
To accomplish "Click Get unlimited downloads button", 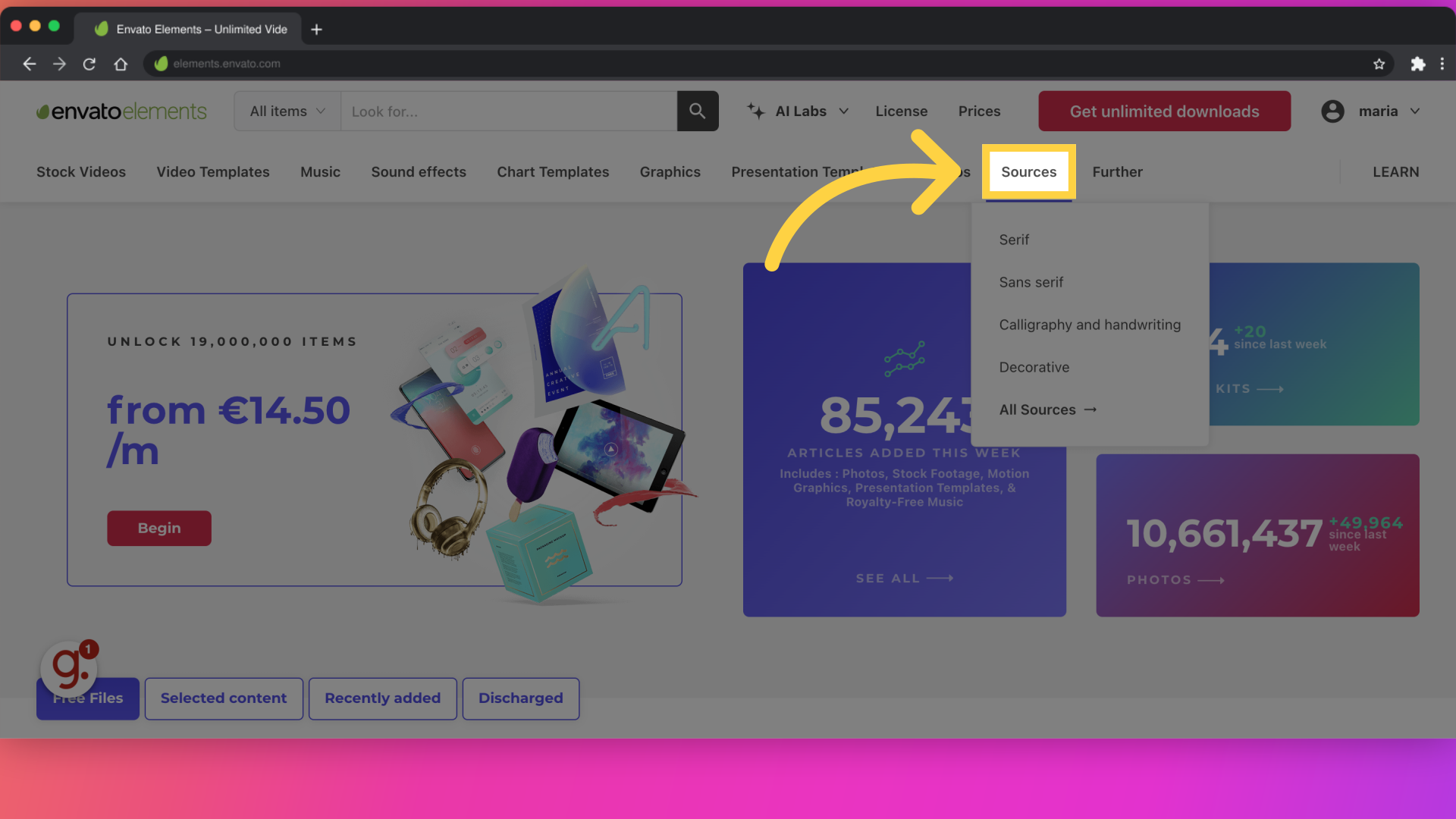I will coord(1164,111).
